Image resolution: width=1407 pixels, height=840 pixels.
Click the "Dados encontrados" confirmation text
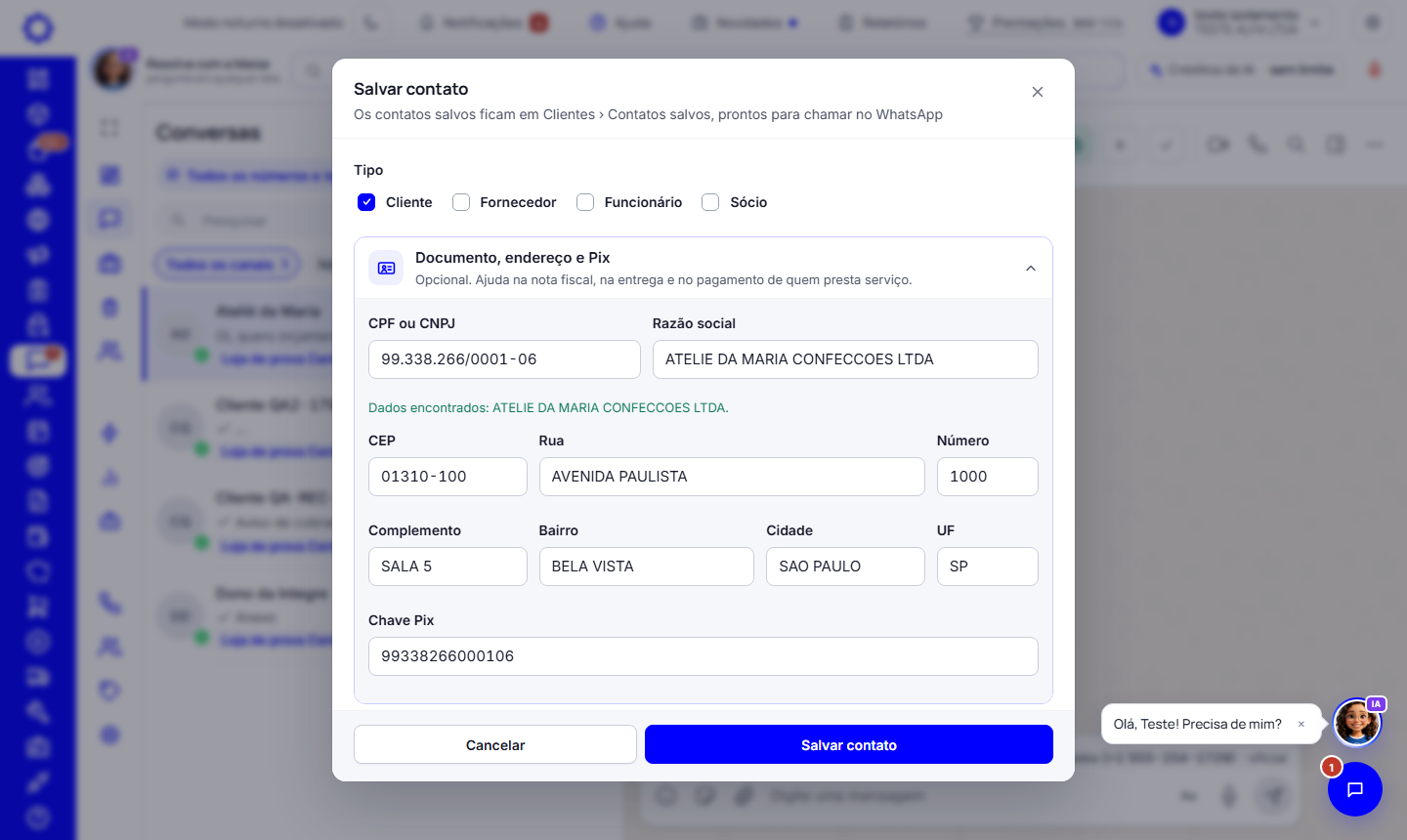point(548,407)
